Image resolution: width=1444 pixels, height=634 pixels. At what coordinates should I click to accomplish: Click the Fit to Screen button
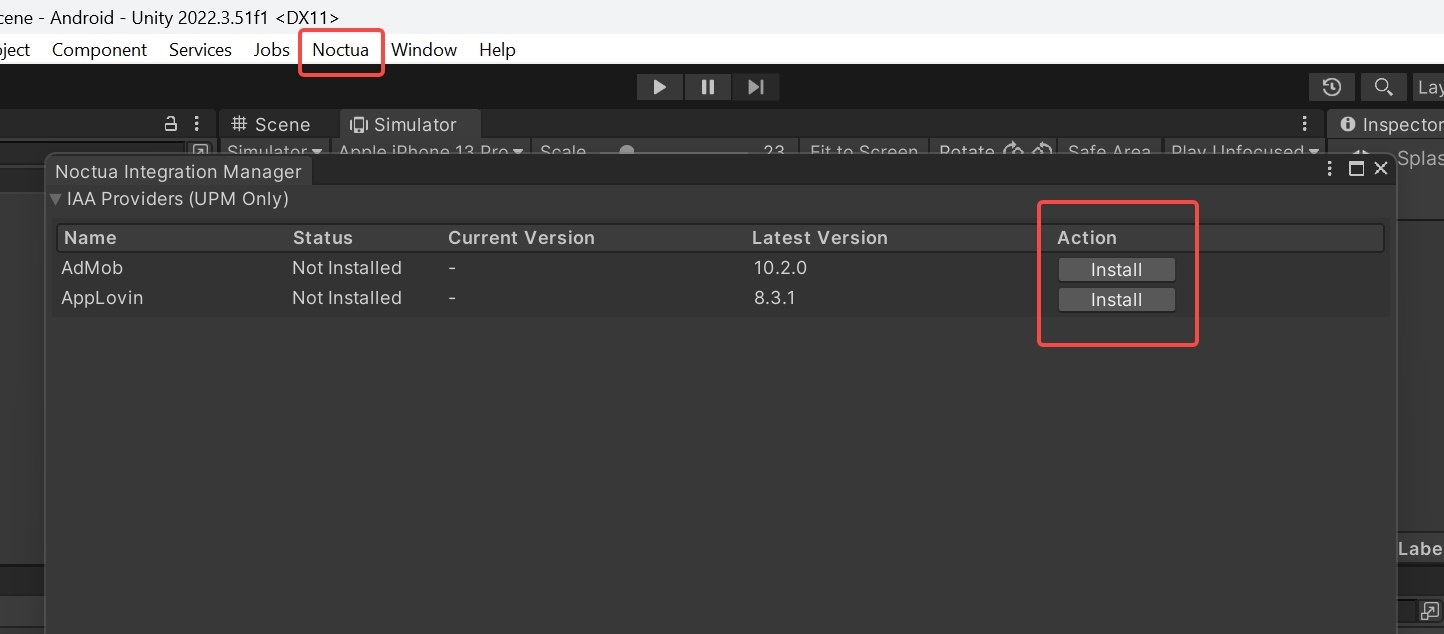864,150
